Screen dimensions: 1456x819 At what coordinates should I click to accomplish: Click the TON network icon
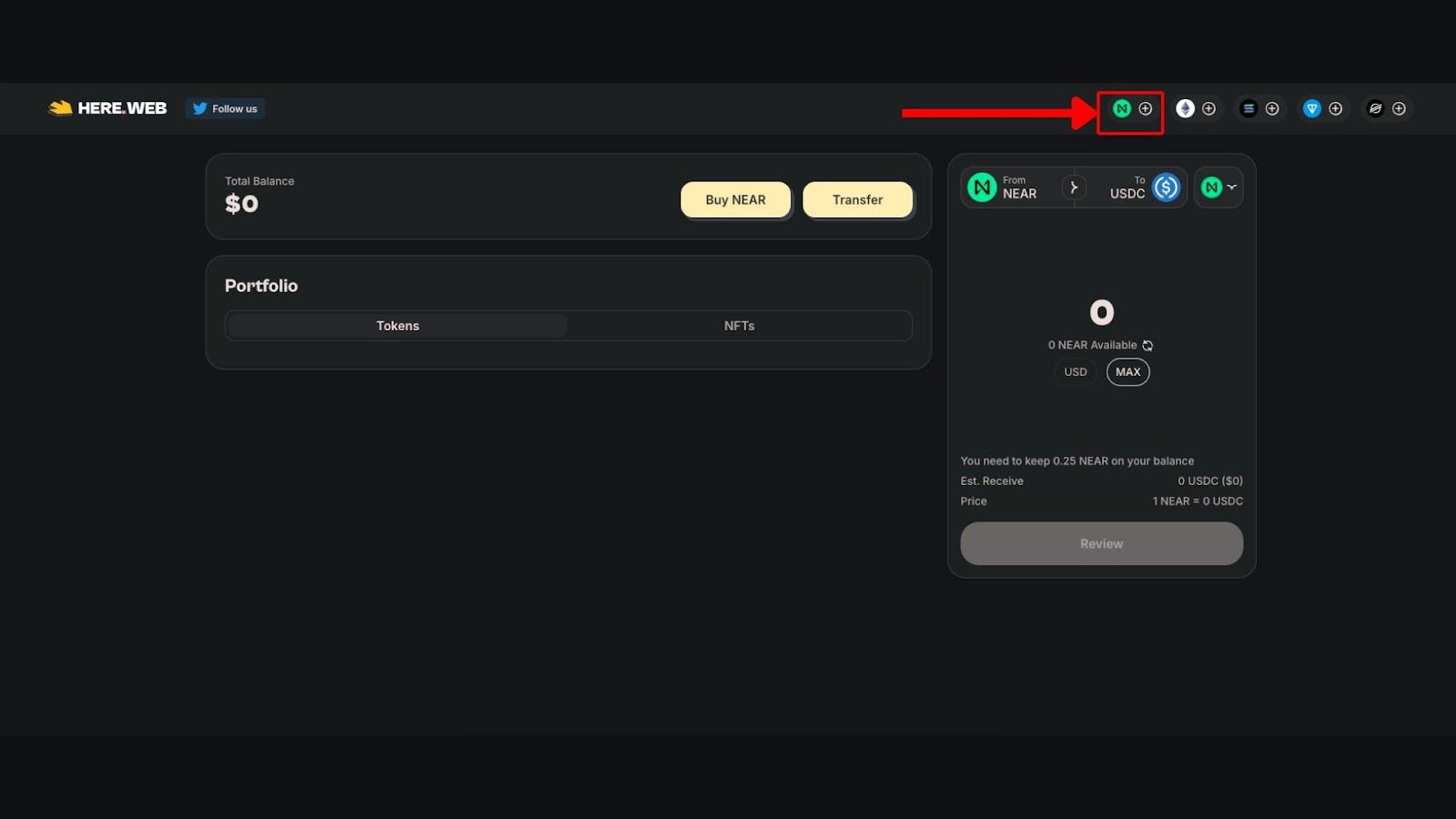click(x=1311, y=108)
